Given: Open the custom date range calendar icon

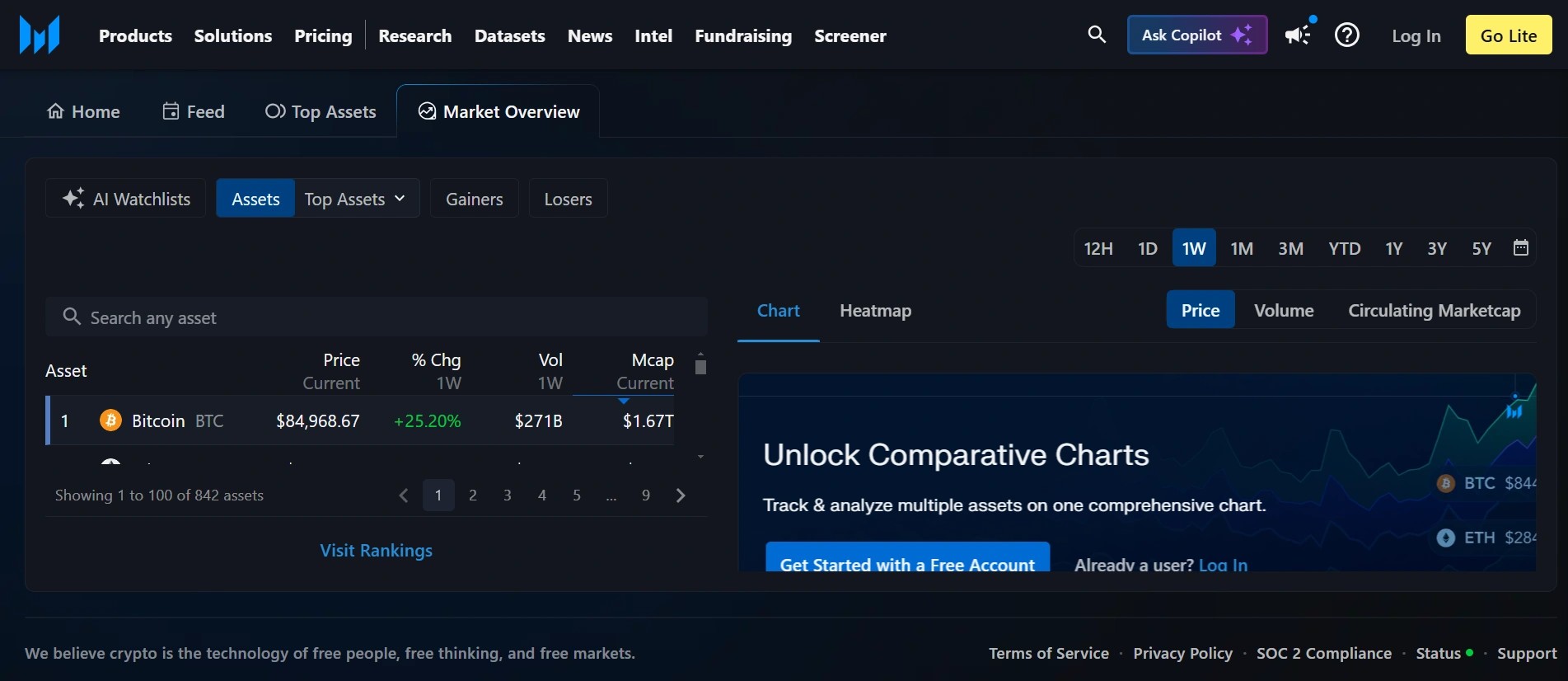Looking at the screenshot, I should point(1520,248).
